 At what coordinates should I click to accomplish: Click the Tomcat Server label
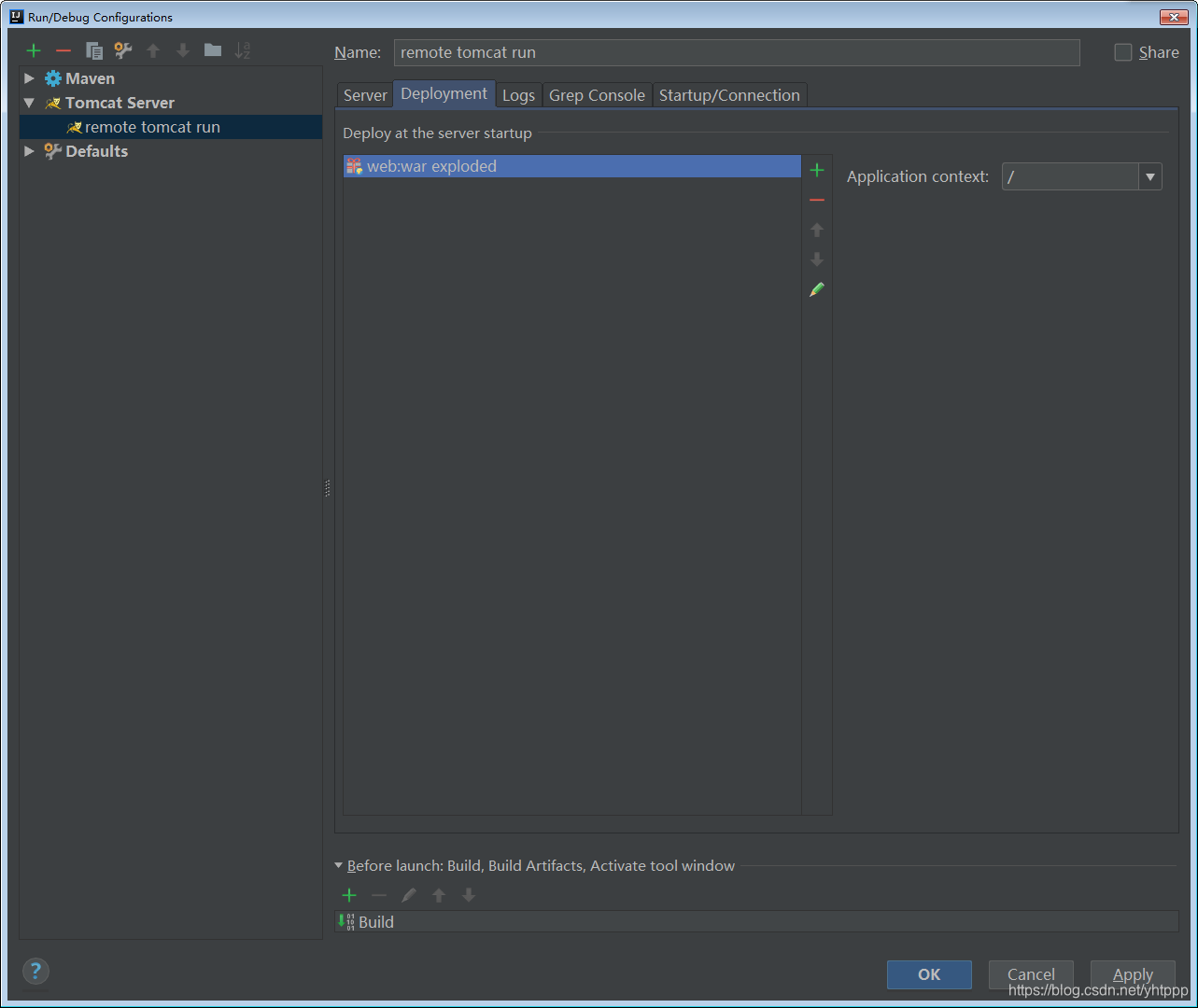click(x=120, y=103)
